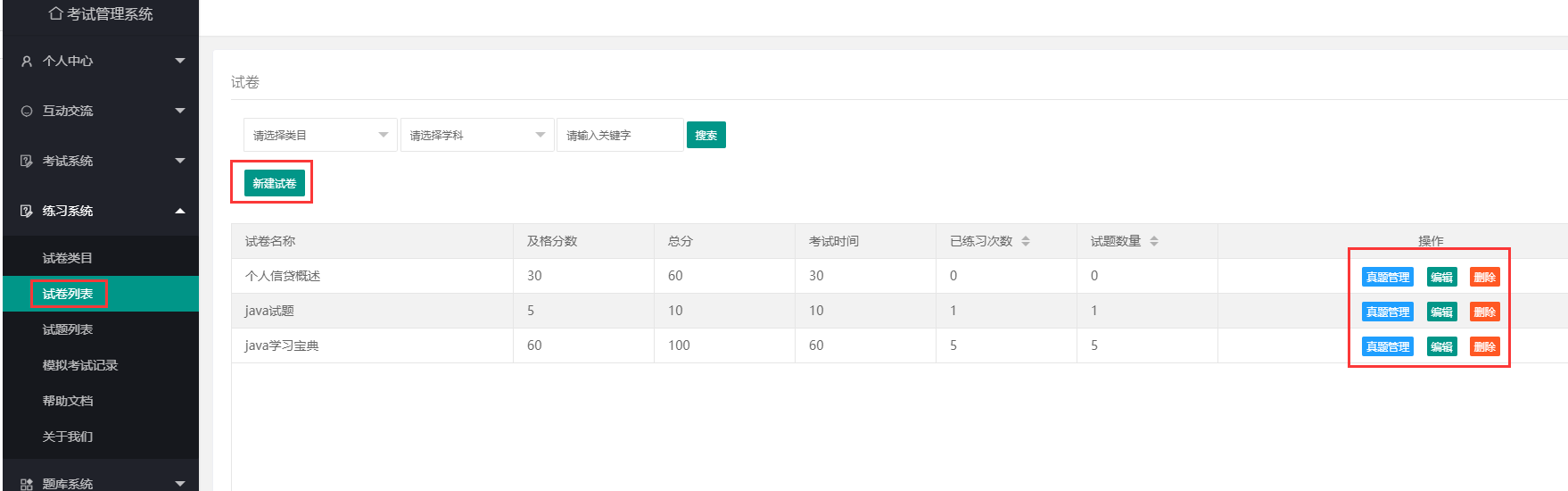
Task: Click passing score 5 in java试题 row
Action: point(531,311)
